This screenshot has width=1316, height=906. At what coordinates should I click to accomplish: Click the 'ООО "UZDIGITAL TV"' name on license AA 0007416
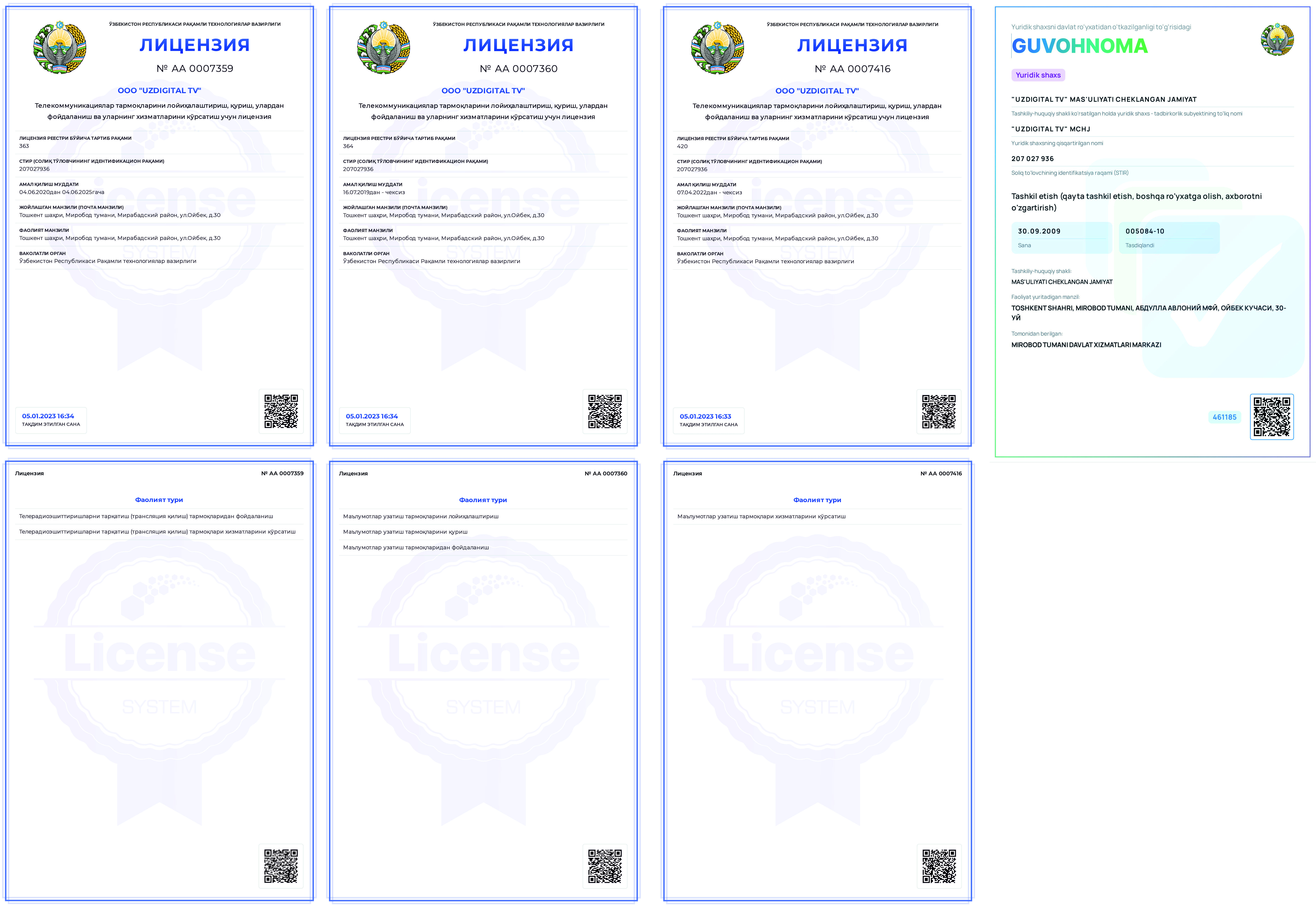(x=817, y=91)
